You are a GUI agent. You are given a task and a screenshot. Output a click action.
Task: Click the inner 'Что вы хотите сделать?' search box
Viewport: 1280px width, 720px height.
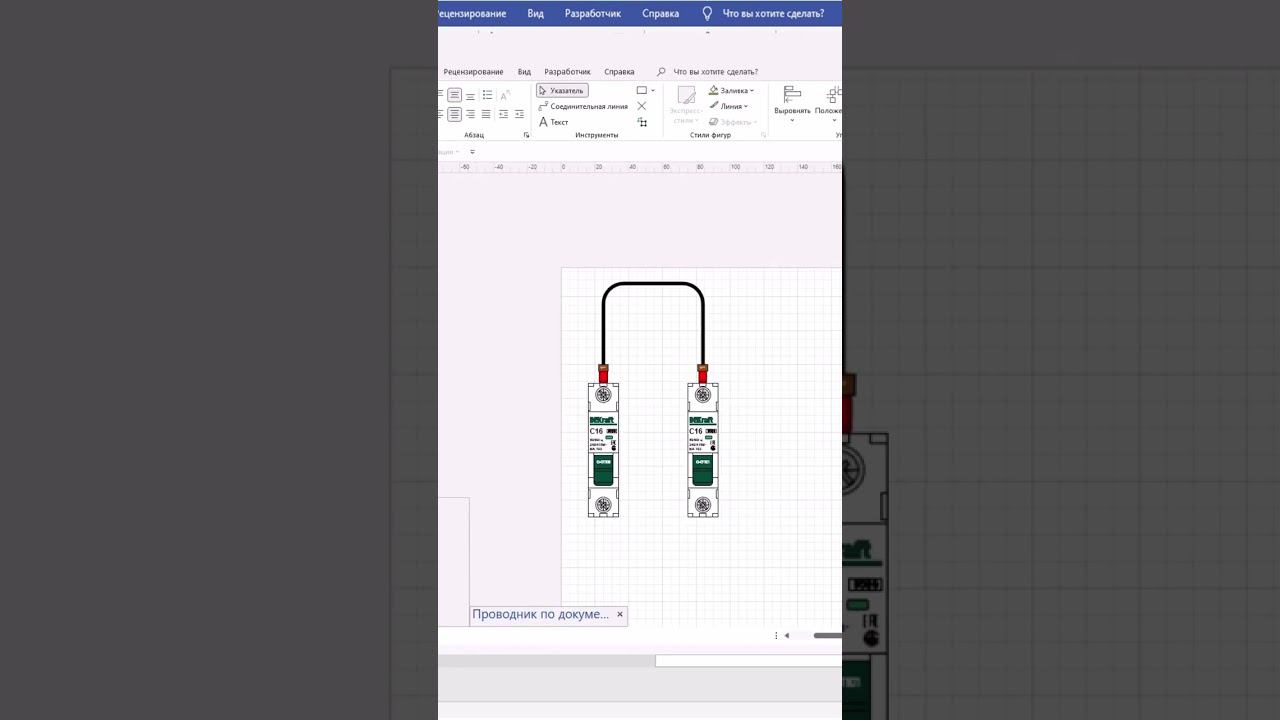pyautogui.click(x=715, y=72)
